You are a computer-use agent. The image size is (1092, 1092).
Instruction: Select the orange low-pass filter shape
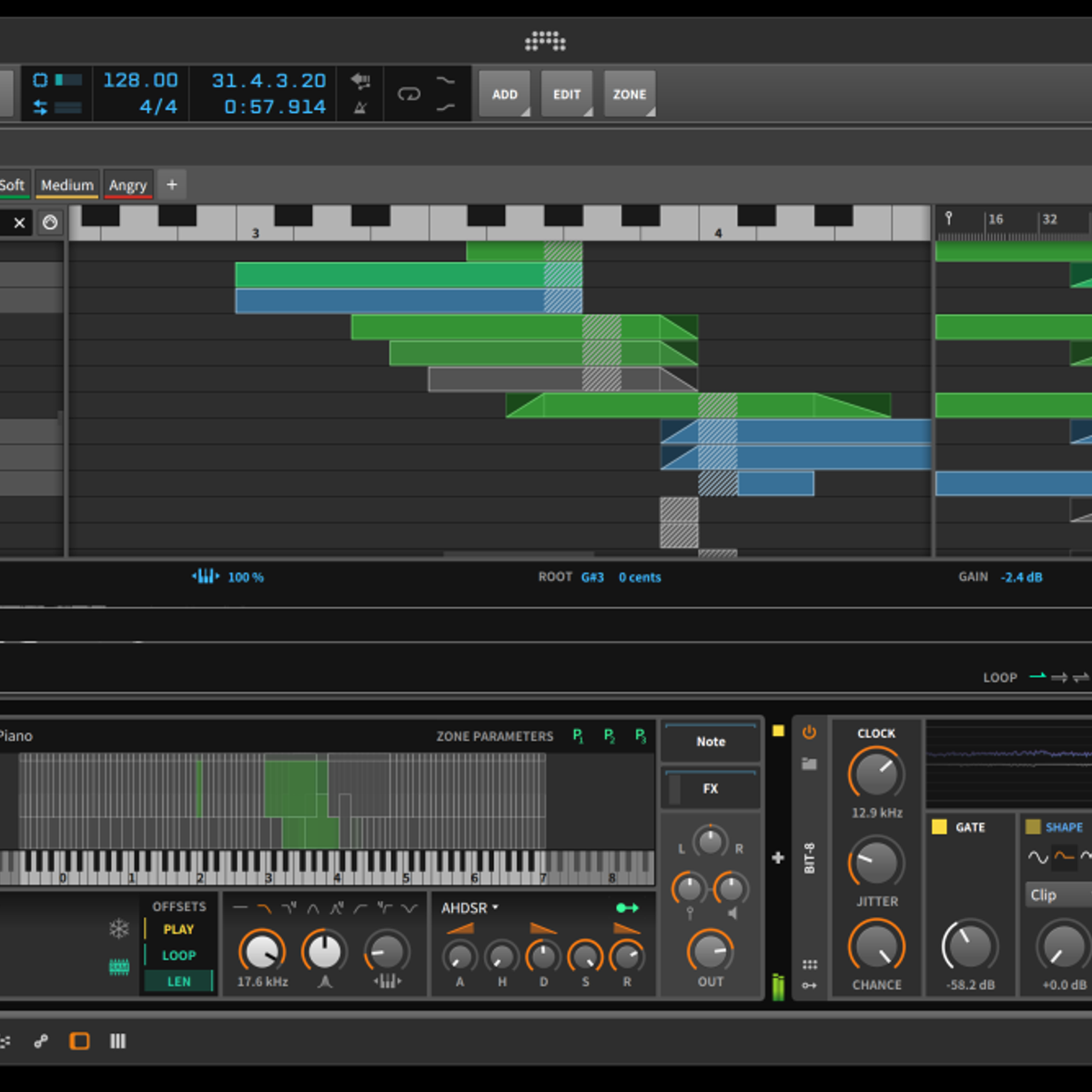[x=264, y=908]
